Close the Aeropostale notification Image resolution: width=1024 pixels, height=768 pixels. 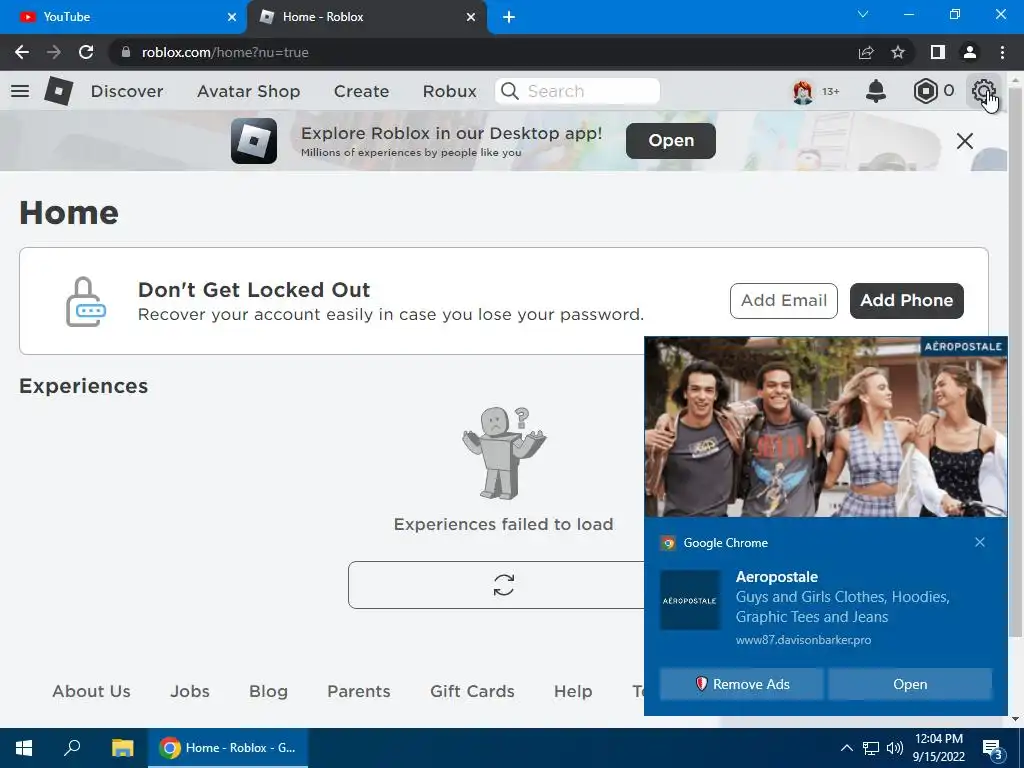coord(980,542)
